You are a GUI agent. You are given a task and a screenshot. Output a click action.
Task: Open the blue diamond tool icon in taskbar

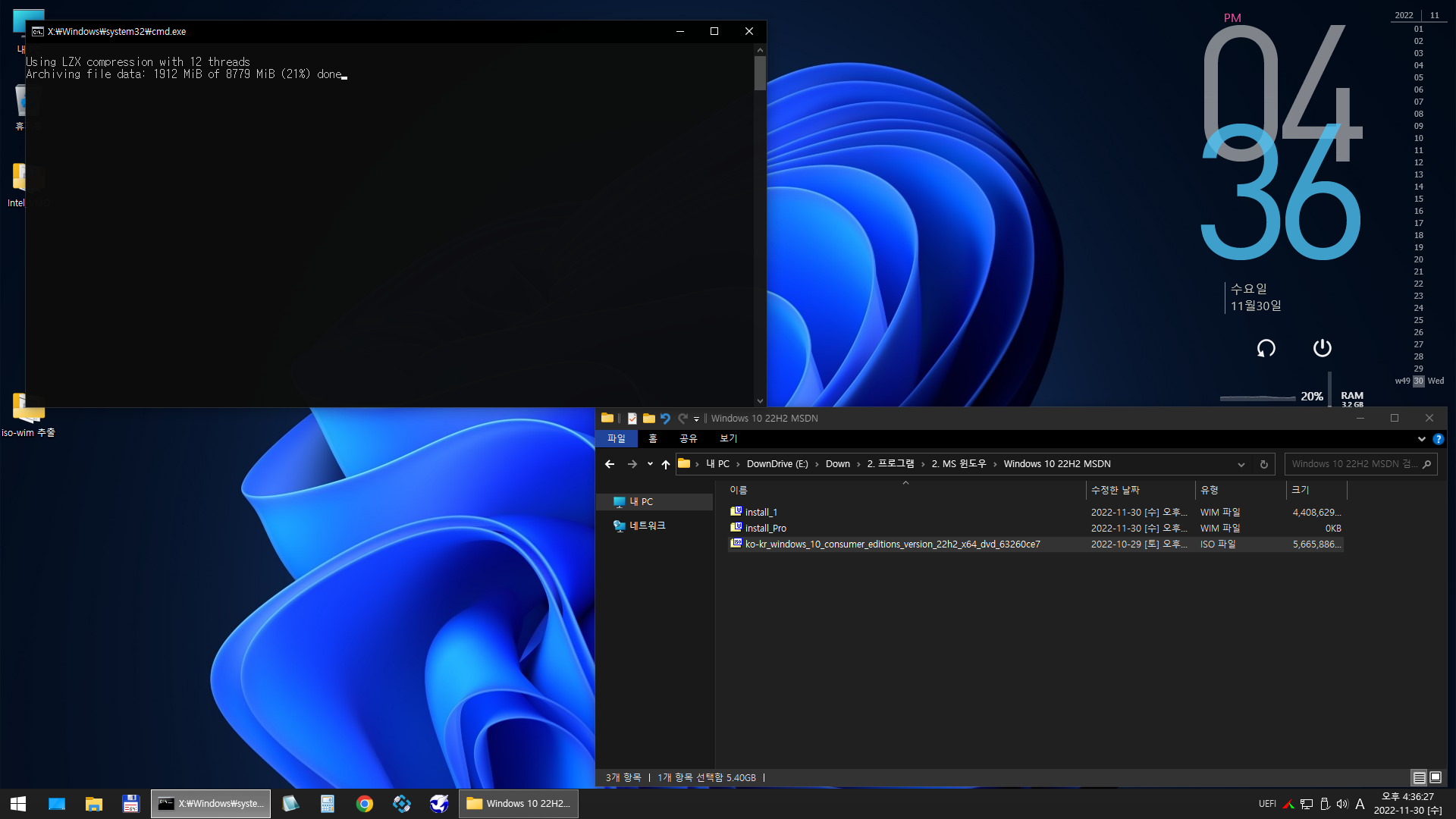tap(402, 803)
